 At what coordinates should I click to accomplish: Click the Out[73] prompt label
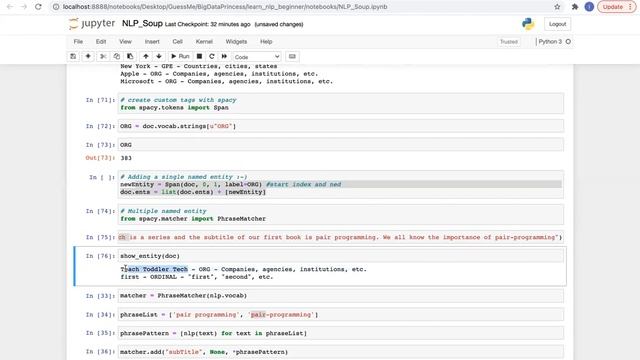100,158
